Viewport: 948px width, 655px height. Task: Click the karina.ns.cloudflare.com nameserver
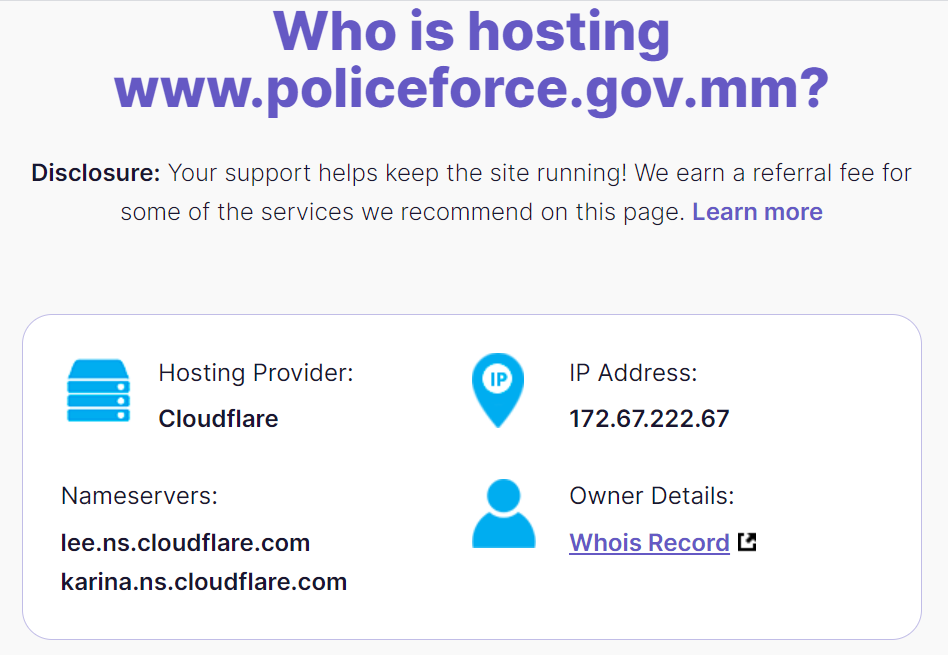(204, 582)
